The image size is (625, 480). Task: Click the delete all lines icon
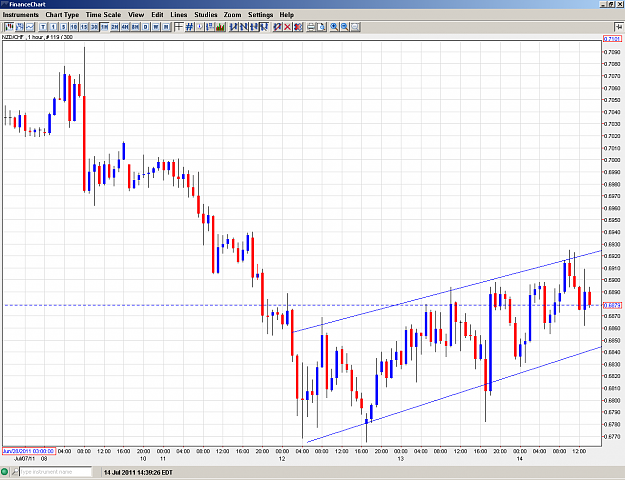coord(298,27)
